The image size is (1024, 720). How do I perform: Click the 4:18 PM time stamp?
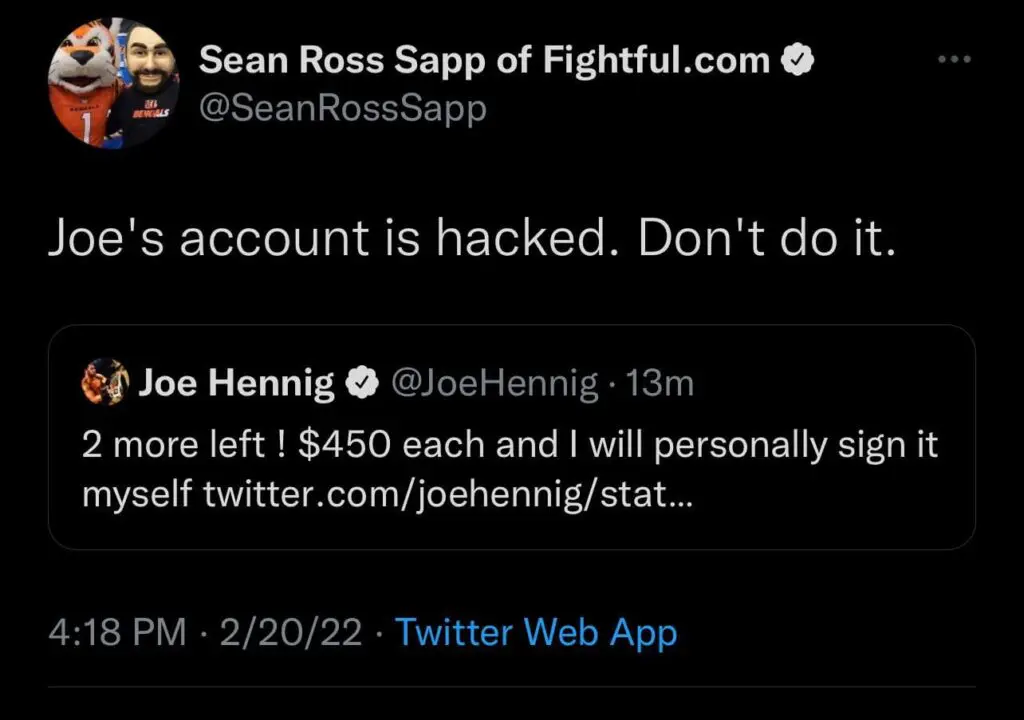tap(117, 632)
